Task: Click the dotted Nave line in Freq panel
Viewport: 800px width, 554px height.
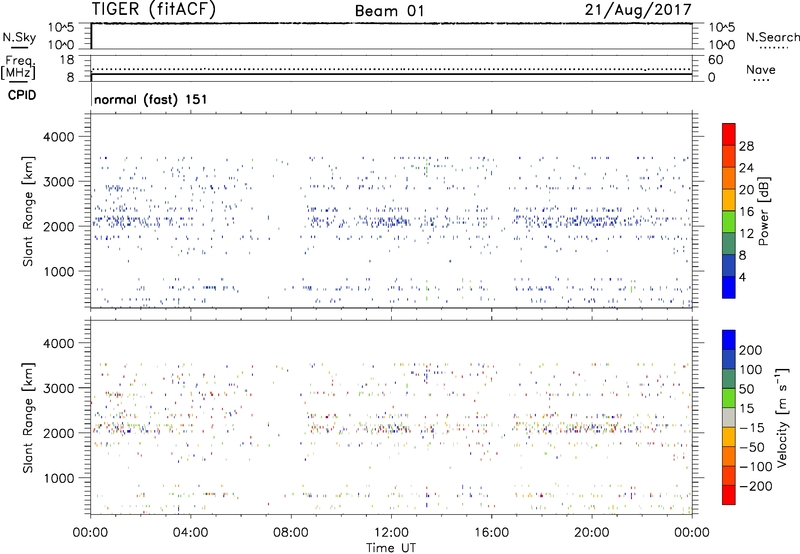Action: (x=391, y=69)
